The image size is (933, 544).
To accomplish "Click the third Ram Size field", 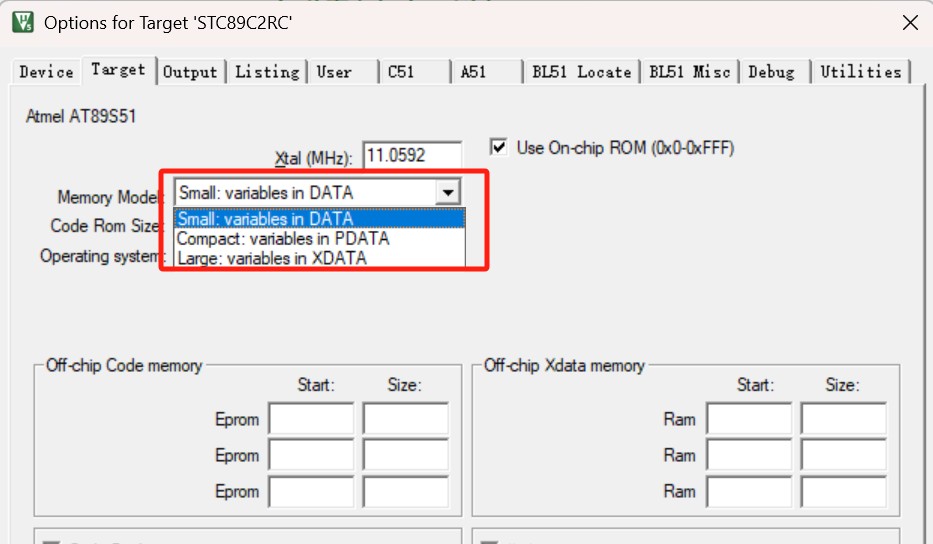I will click(844, 492).
